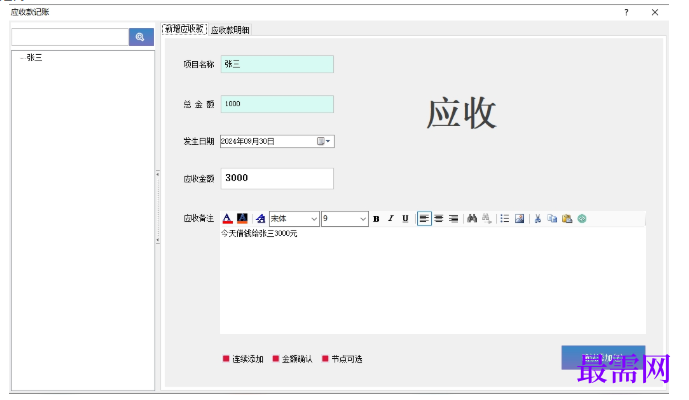Toggle underline formatting
The height and width of the screenshot is (400, 689).
pyautogui.click(x=405, y=218)
